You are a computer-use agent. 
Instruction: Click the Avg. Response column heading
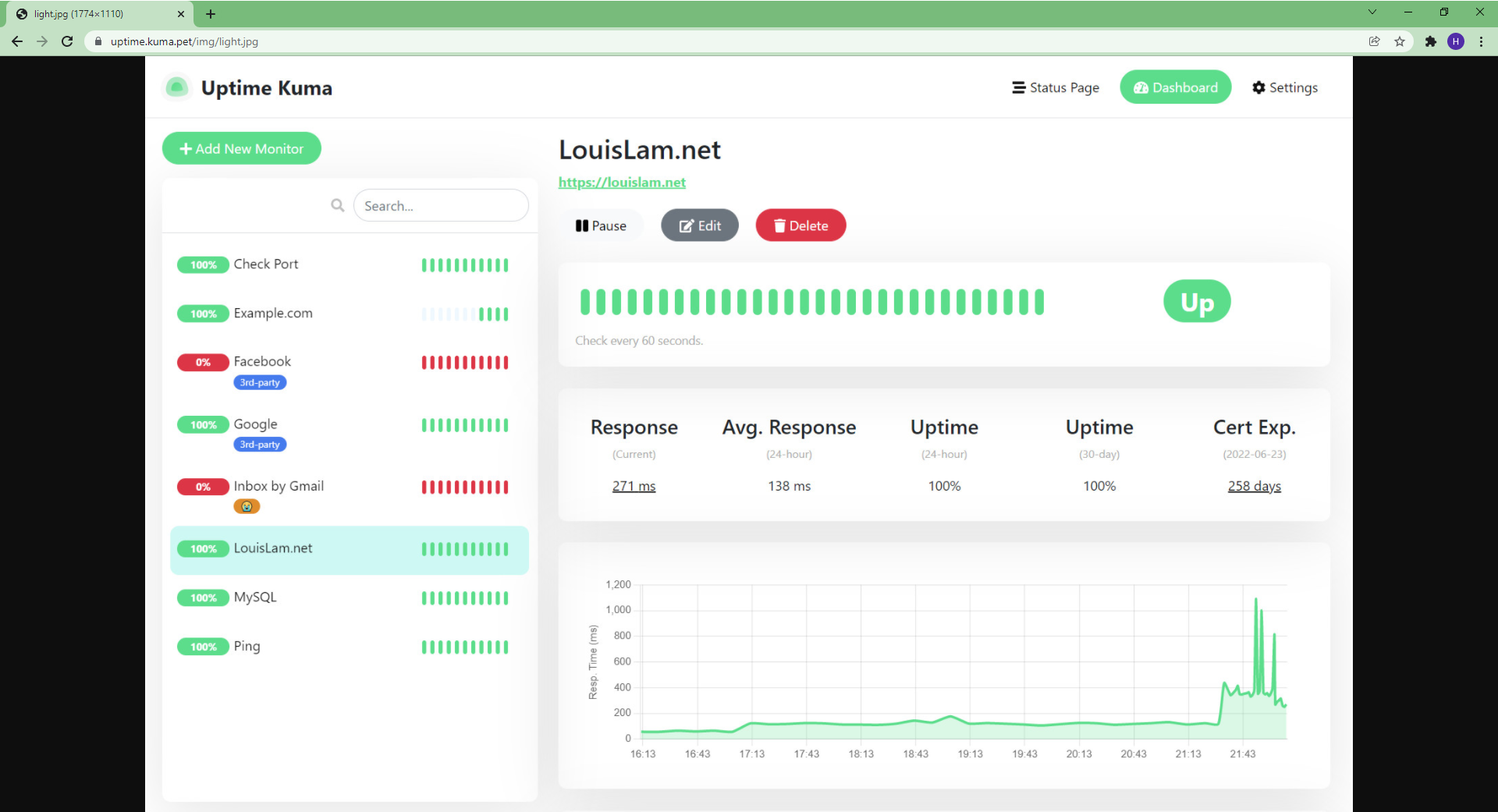tap(789, 427)
